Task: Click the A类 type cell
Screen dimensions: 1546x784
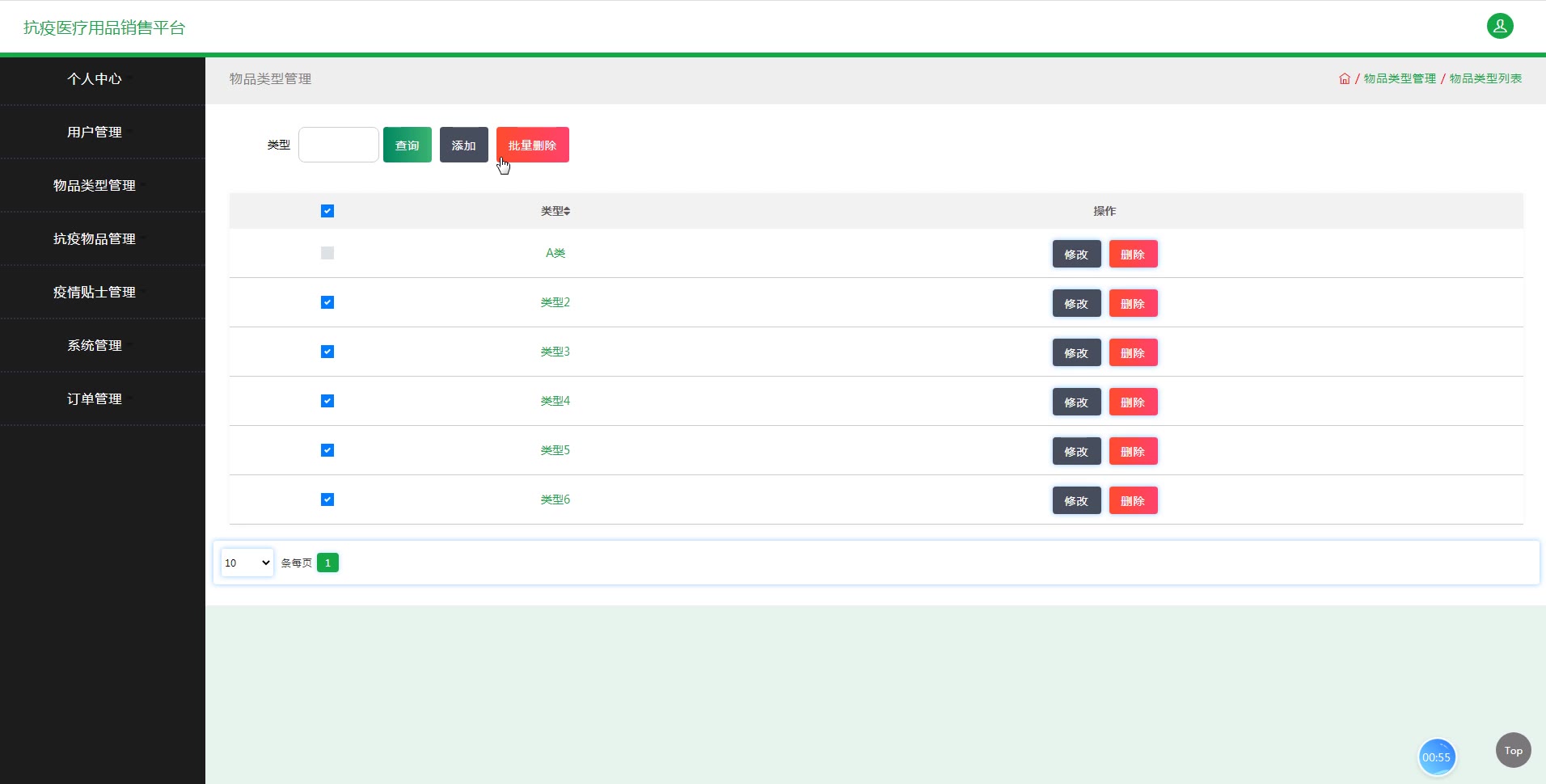Action: pyautogui.click(x=555, y=253)
